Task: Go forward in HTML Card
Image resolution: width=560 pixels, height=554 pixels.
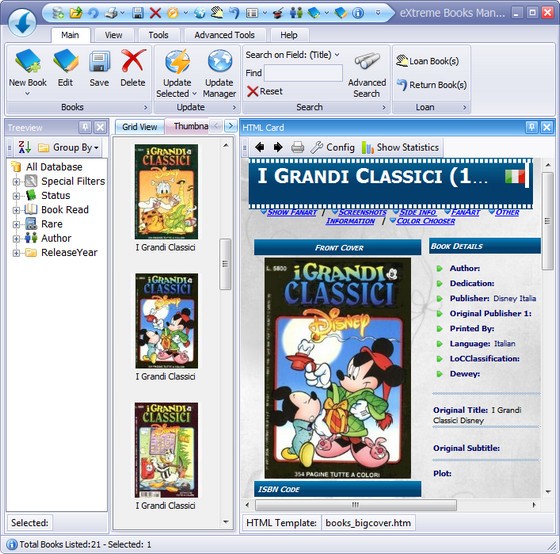Action: (x=278, y=147)
